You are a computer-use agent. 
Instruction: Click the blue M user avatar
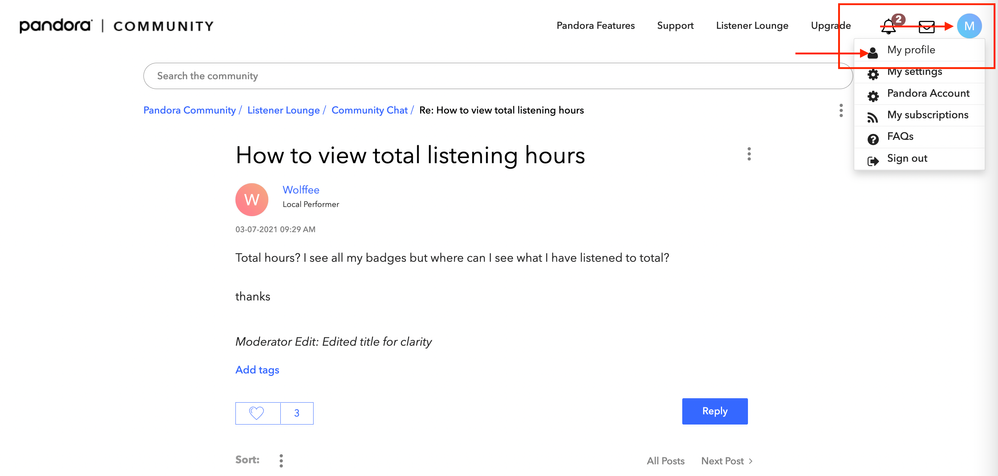[969, 26]
